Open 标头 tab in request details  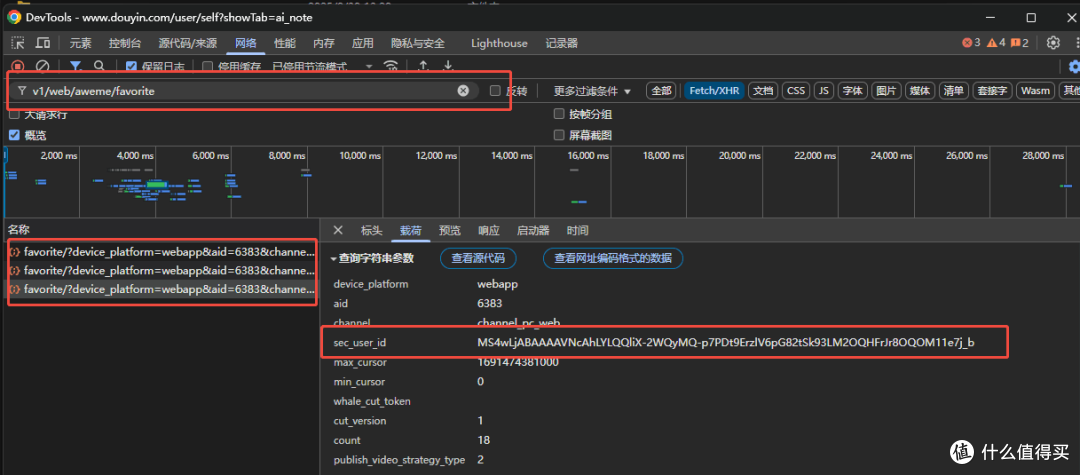click(x=371, y=231)
